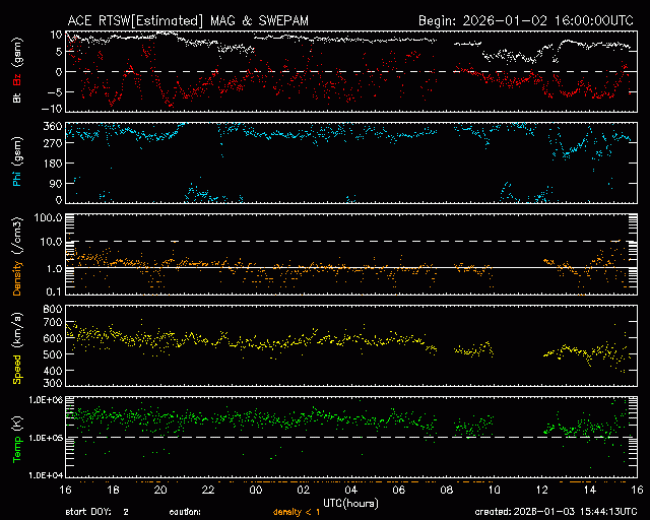
Task: Click the yellow Speed (km/s) axis label
Action: [17, 348]
